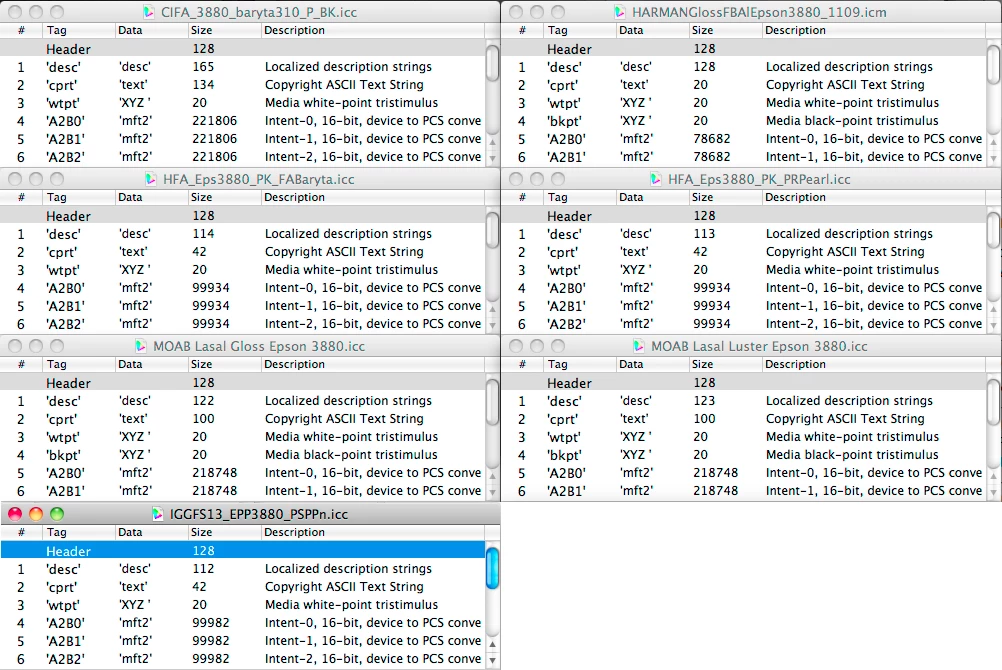Sort CIFA window by Tag column
The height and width of the screenshot is (670, 1002).
tap(79, 30)
